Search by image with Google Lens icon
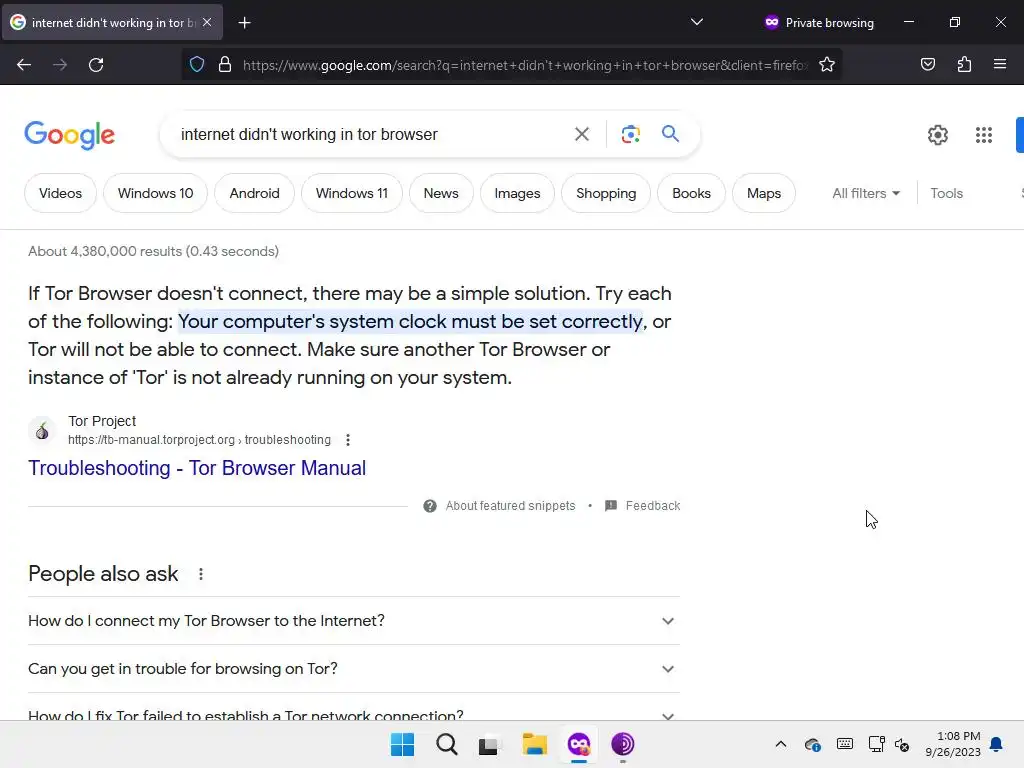1024x768 pixels. [630, 135]
